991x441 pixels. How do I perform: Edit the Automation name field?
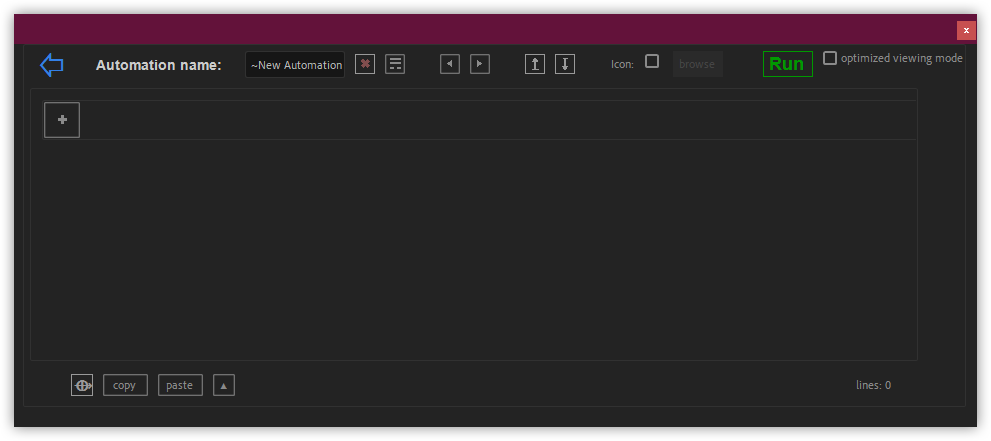point(295,64)
